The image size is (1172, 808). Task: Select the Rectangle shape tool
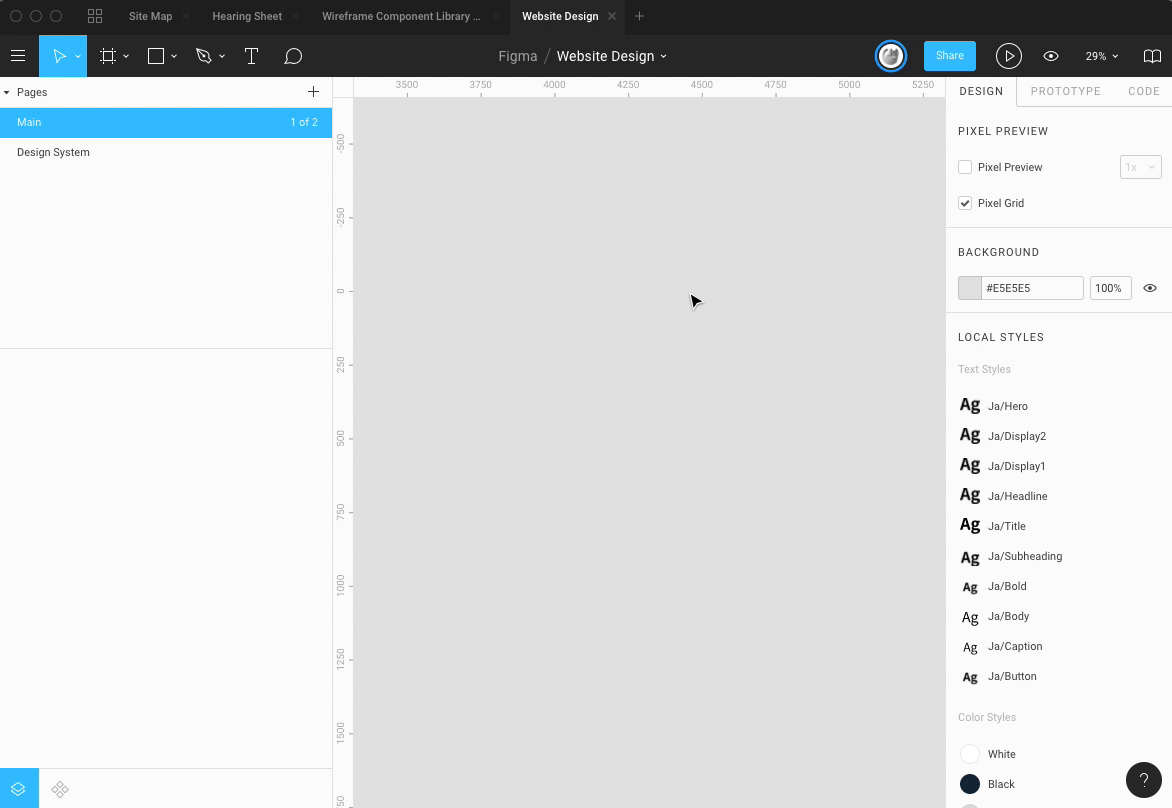[x=155, y=56]
